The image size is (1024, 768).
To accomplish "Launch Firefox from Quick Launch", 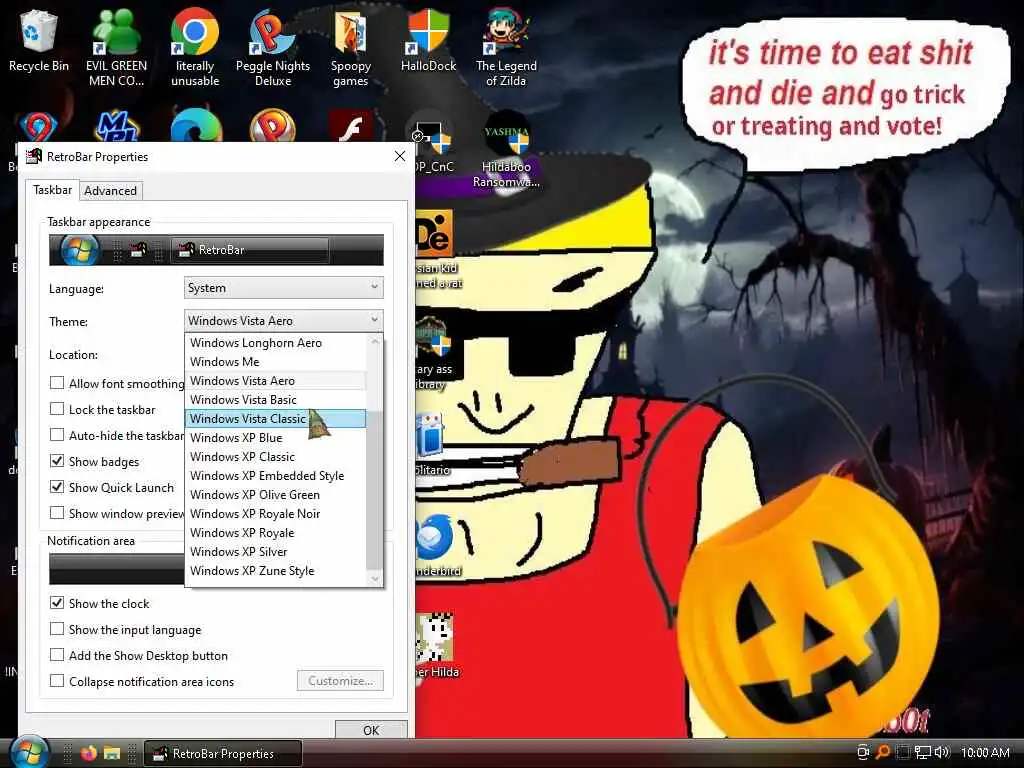I will coord(88,753).
